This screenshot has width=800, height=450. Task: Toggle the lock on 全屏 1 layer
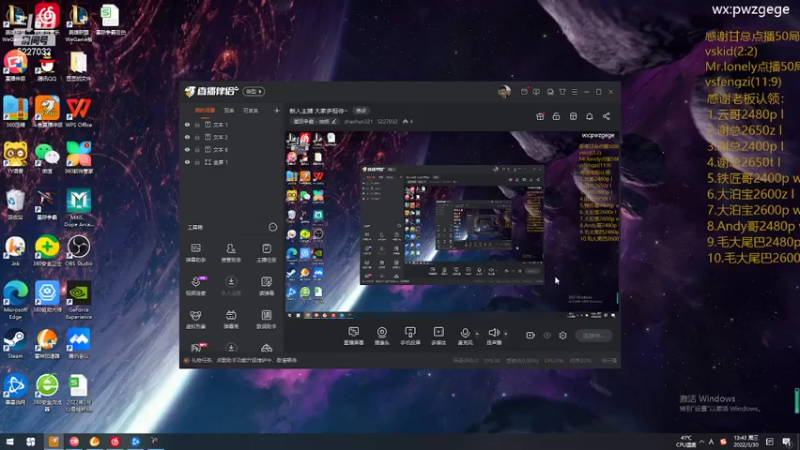[197, 162]
